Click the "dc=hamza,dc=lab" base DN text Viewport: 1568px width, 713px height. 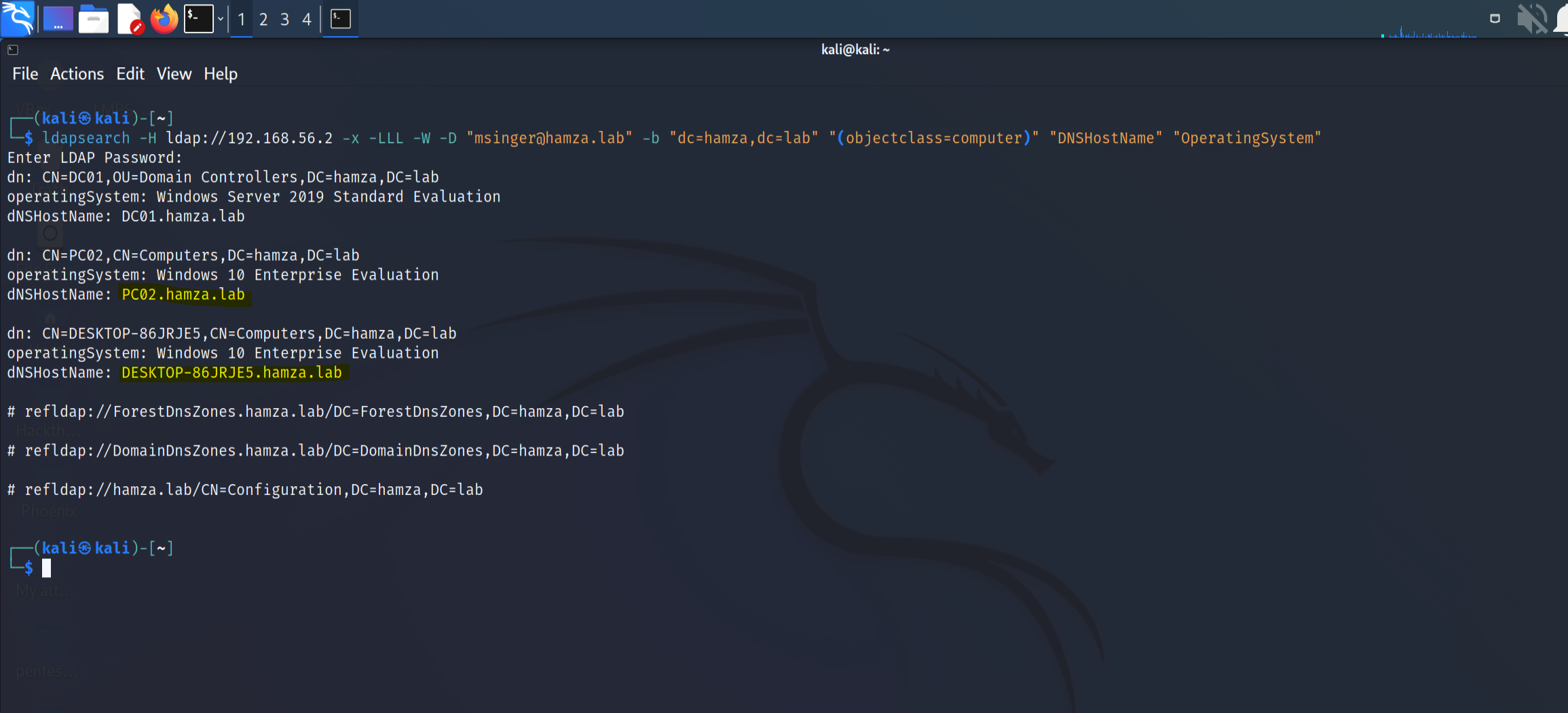click(744, 138)
